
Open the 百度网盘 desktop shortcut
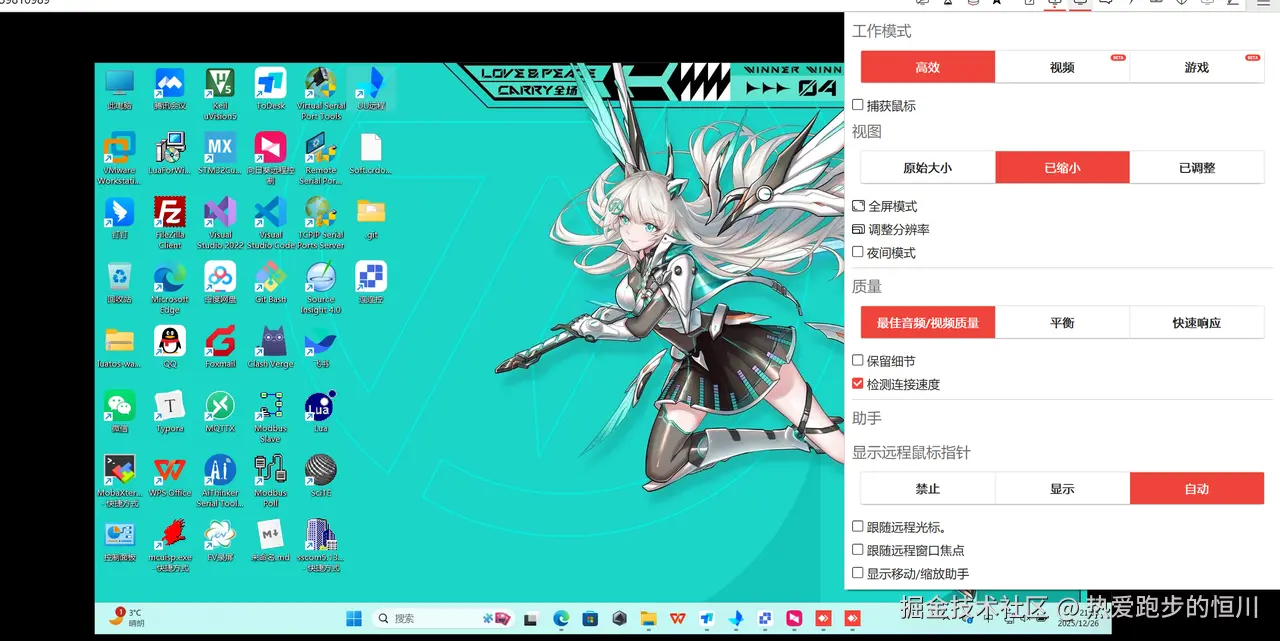pyautogui.click(x=219, y=281)
